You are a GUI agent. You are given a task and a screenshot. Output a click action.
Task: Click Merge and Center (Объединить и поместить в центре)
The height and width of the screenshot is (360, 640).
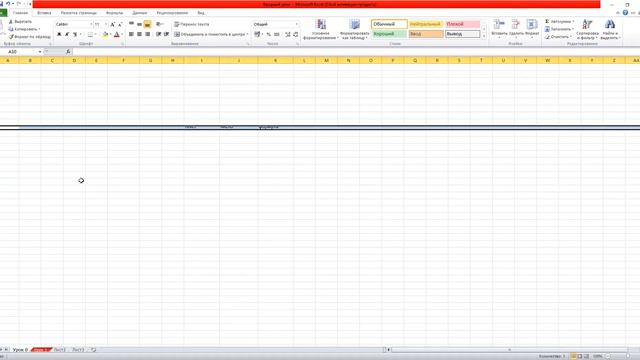click(x=211, y=34)
